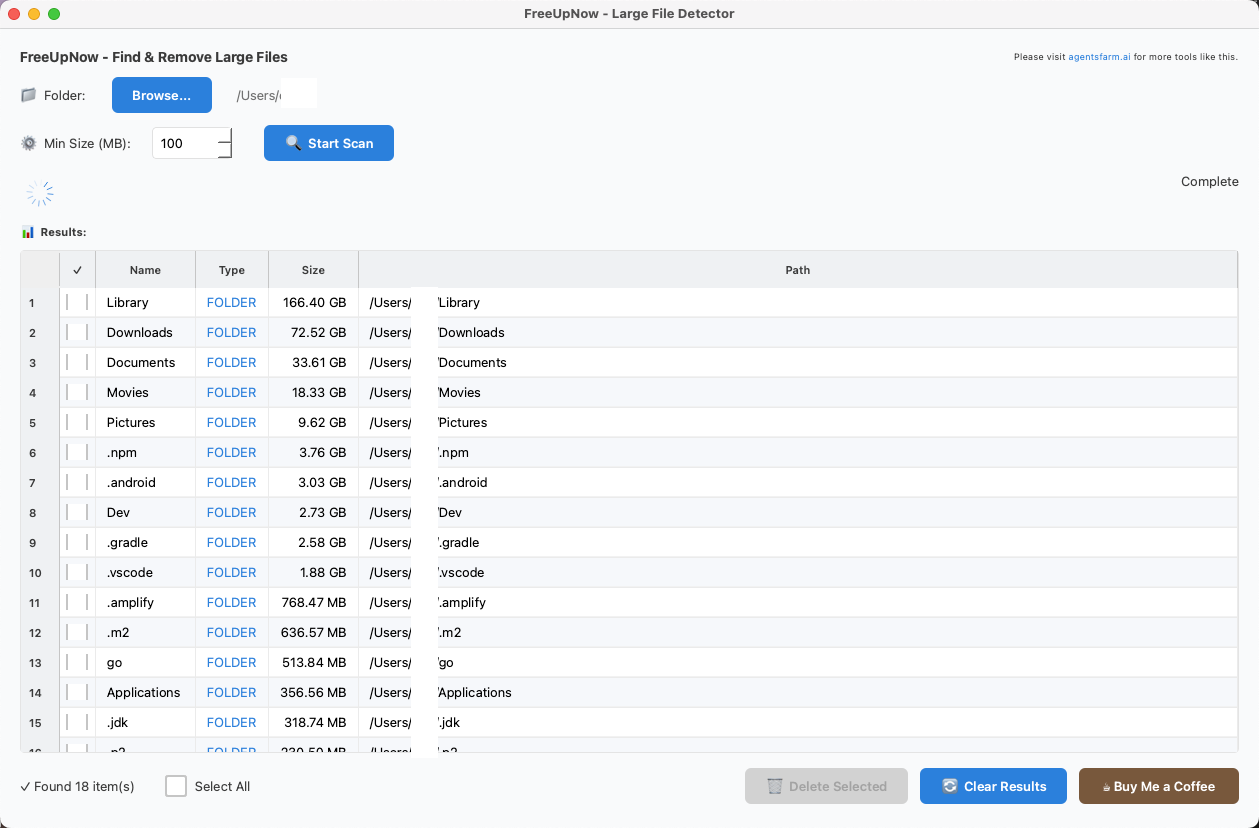Click the Min Size input field
Image resolution: width=1259 pixels, height=828 pixels.
coord(184,143)
